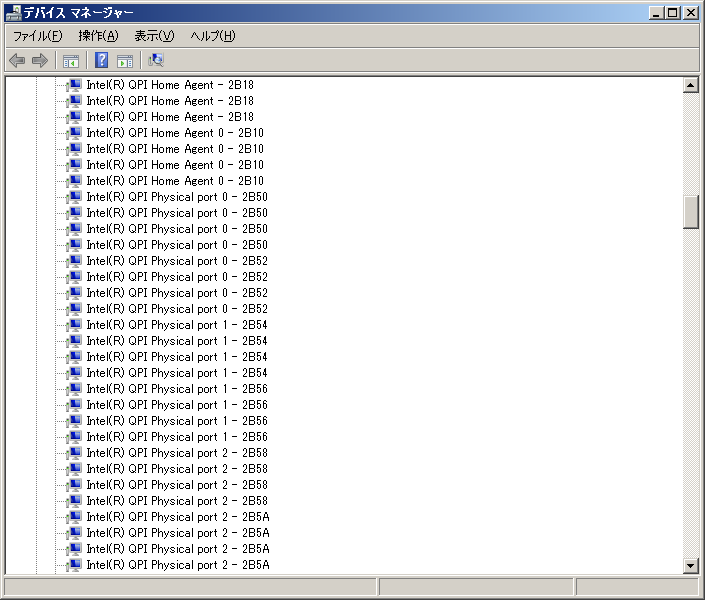Screen dimensions: 705x600
Task: Select first QPI Physical port 1 - 2B54 entry
Action: click(x=176, y=325)
